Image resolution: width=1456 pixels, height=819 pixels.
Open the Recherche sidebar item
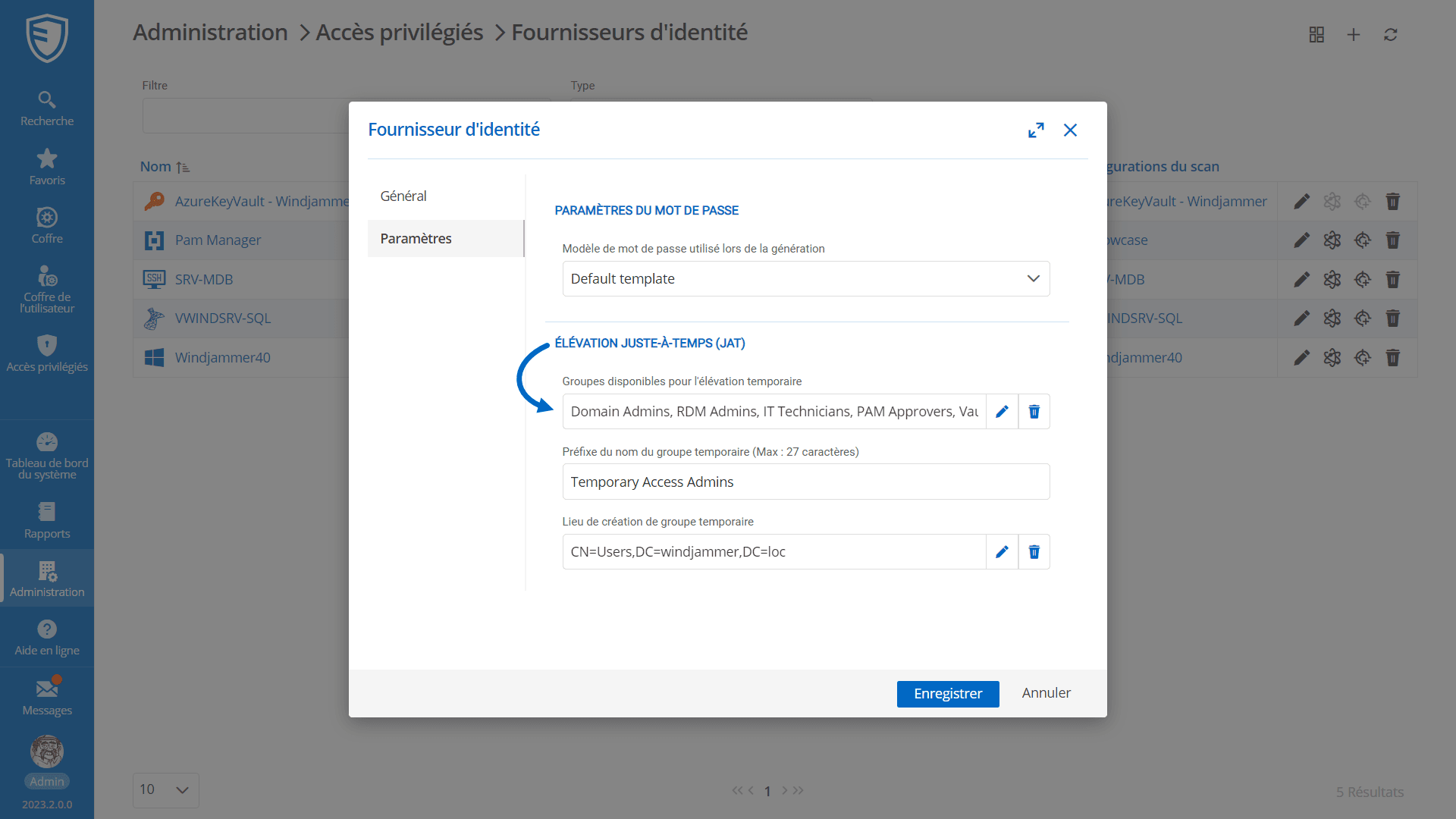(47, 108)
